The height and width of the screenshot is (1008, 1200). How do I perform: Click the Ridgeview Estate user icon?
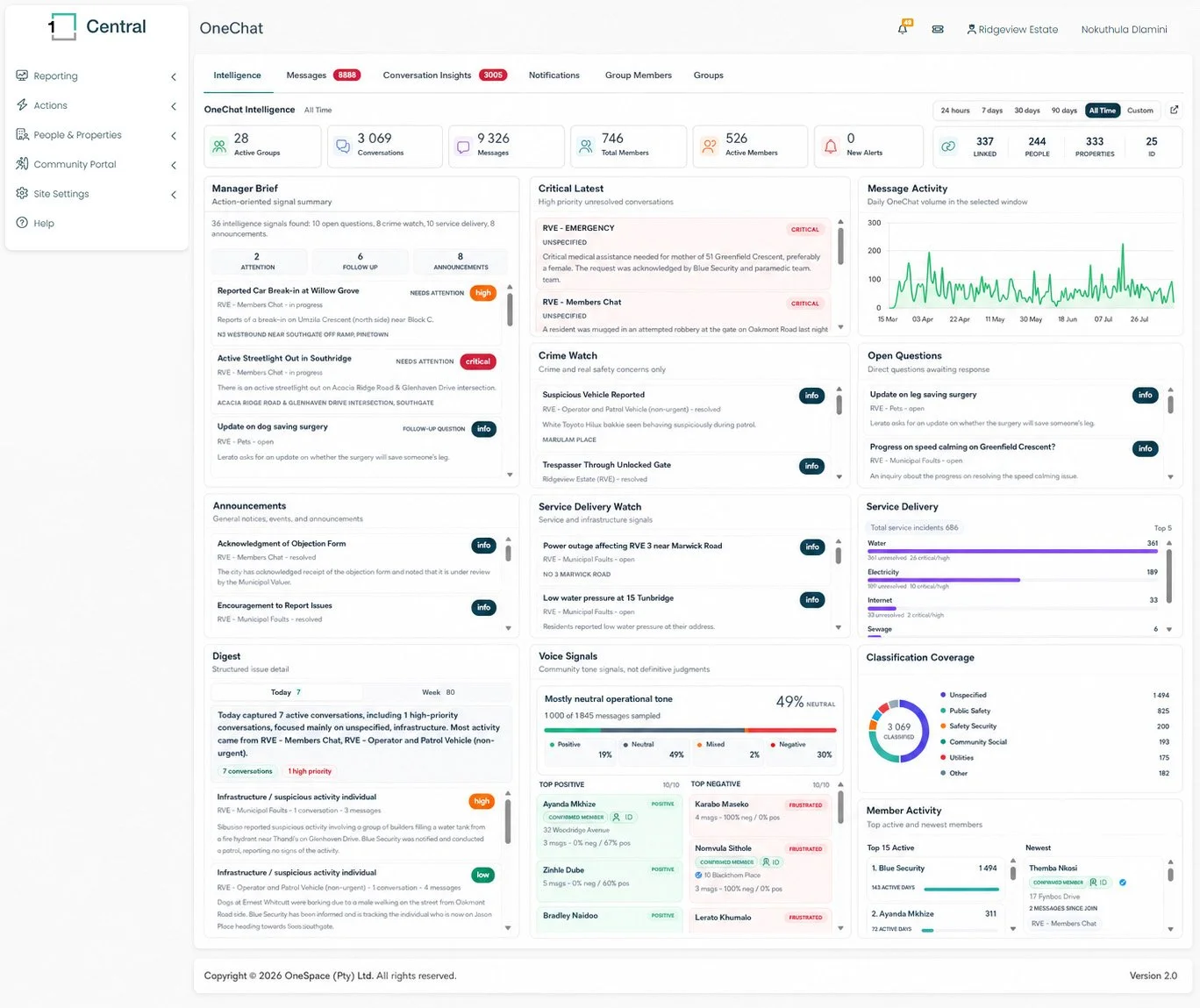pos(971,29)
